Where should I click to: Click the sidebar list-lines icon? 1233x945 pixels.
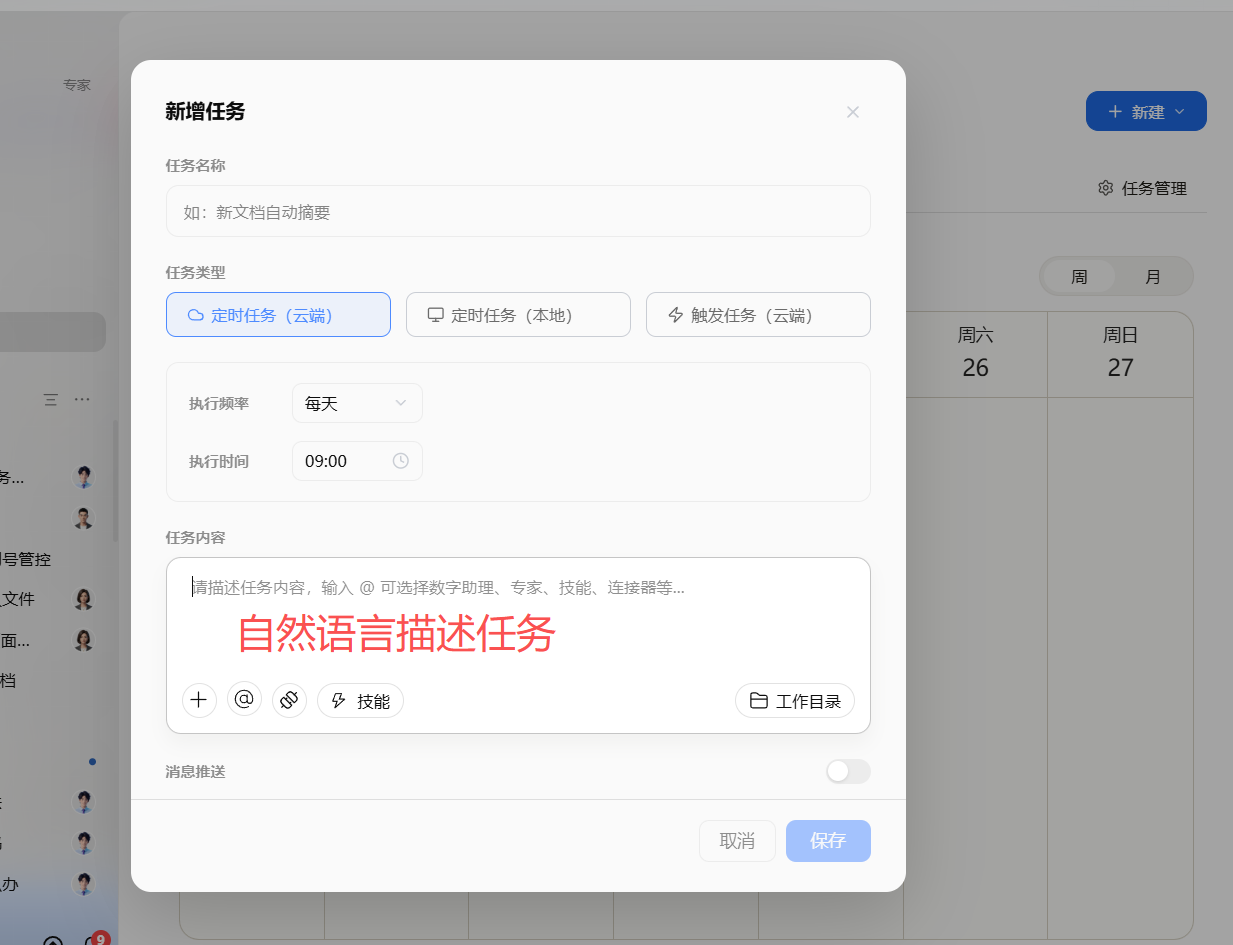tap(51, 399)
